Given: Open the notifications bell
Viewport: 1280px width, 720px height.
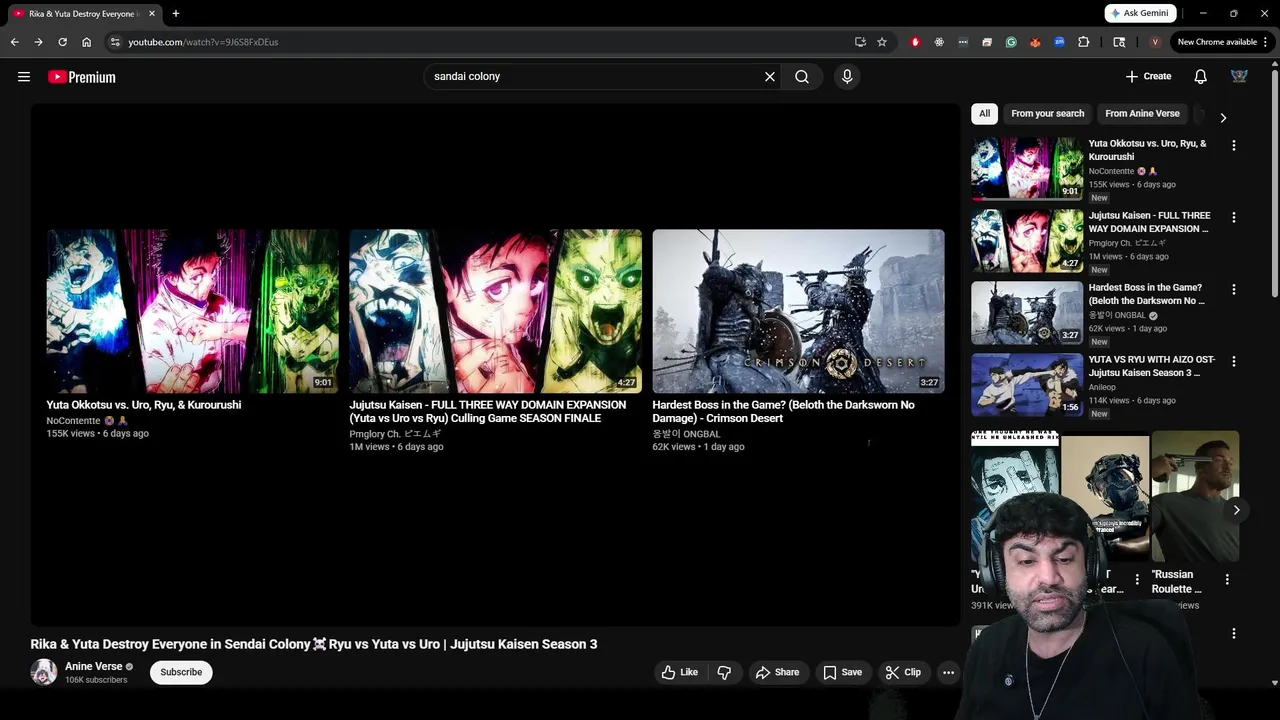Looking at the screenshot, I should (1200, 77).
